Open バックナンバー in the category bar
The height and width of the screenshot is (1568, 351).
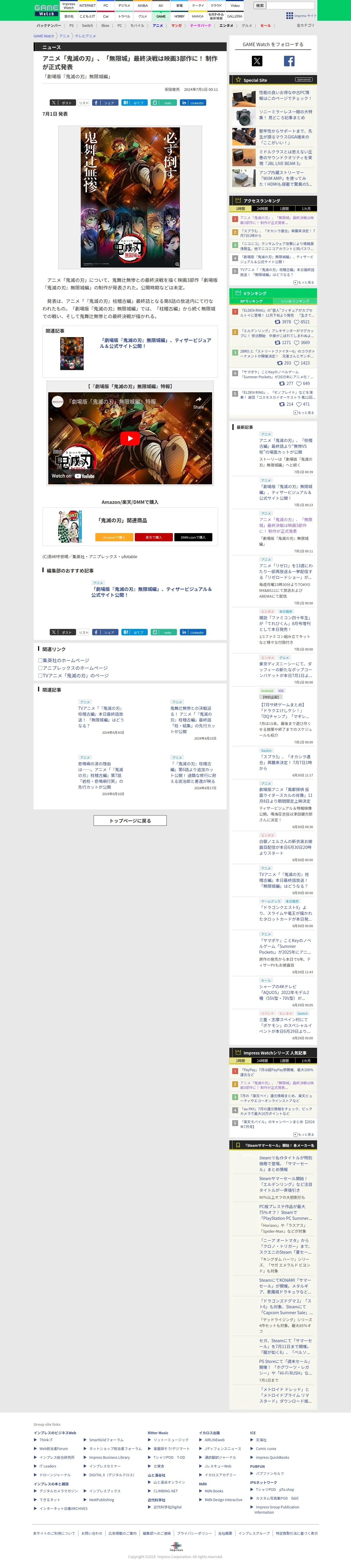pyautogui.click(x=49, y=26)
